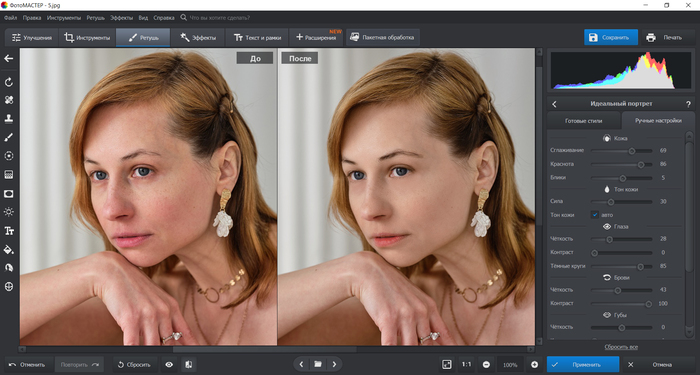Toggle the Тон кожи авто checkbox
700x375 pixels.
[595, 215]
